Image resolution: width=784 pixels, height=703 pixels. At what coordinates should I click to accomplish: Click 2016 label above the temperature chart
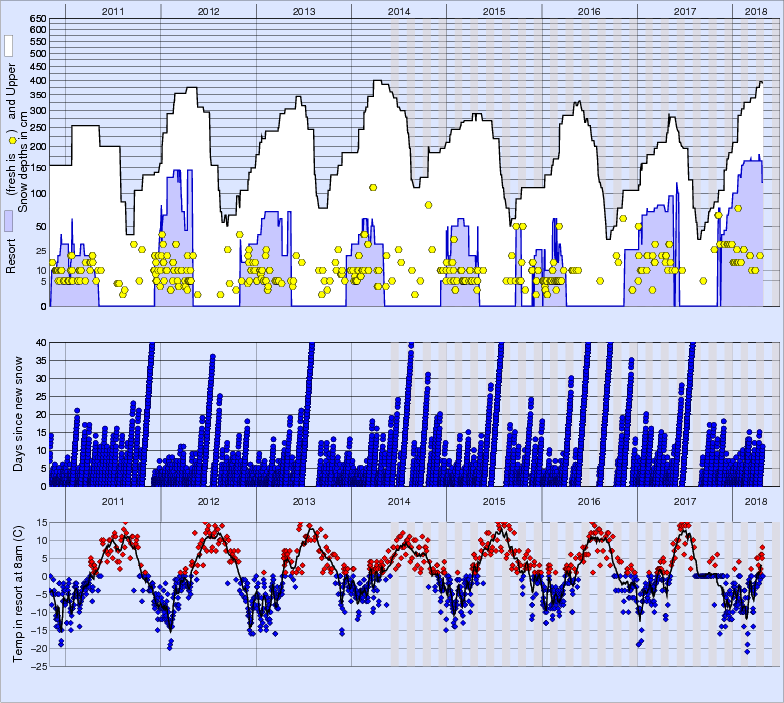click(x=589, y=501)
